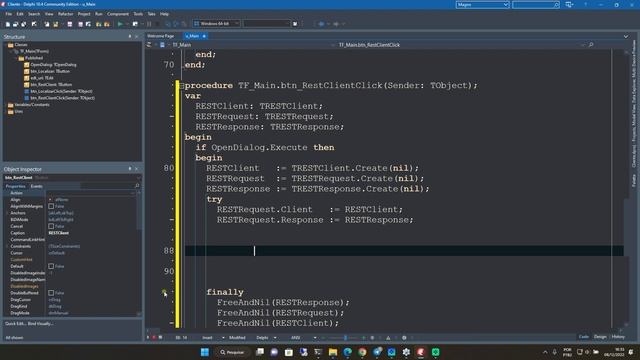Toggle the DoubleBuffered property checkbox
The image size is (640, 360).
(x=51, y=293)
